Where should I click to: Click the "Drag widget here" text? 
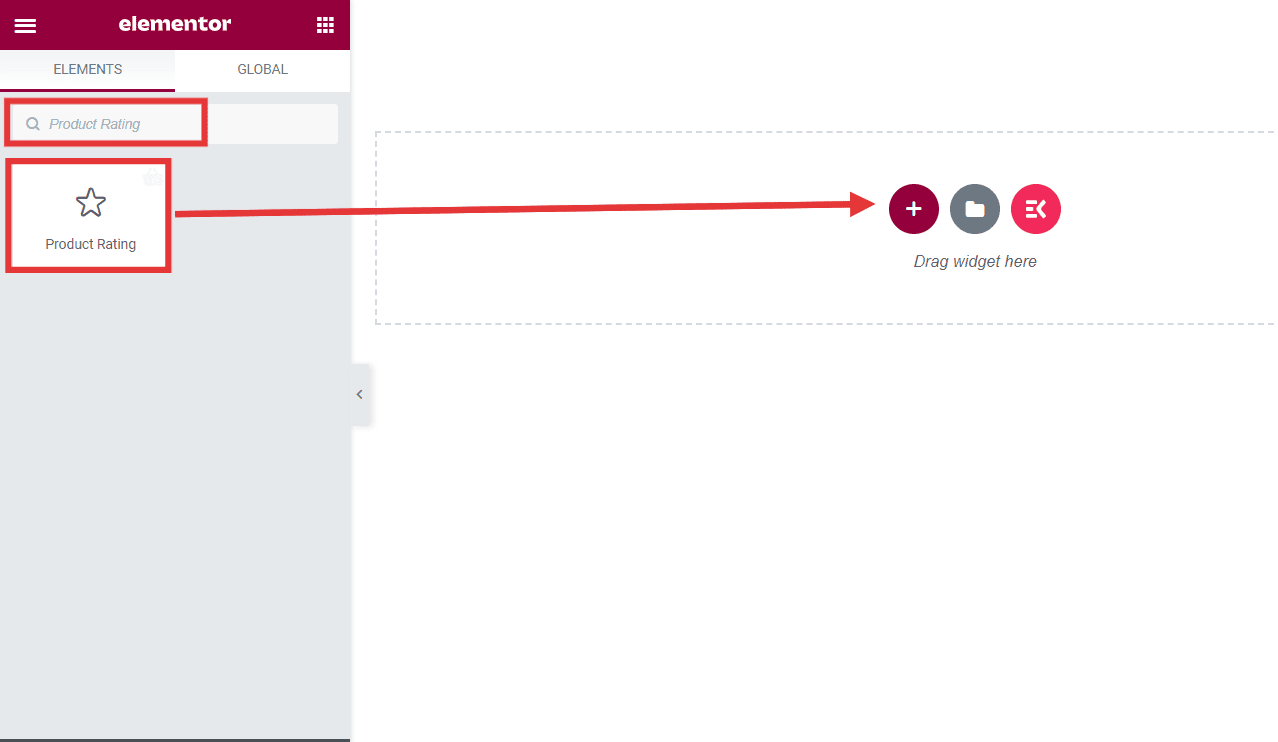point(975,262)
